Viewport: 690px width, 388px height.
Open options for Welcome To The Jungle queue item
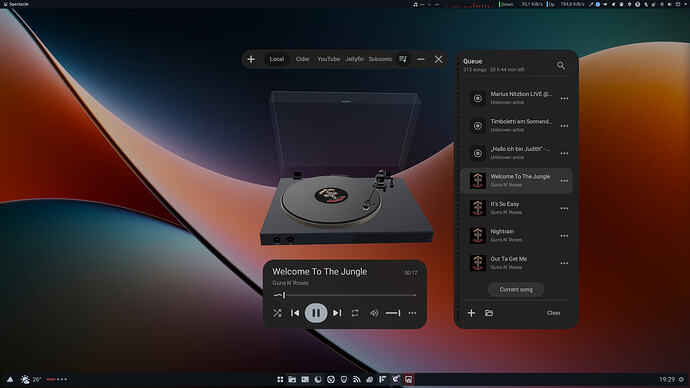point(564,181)
